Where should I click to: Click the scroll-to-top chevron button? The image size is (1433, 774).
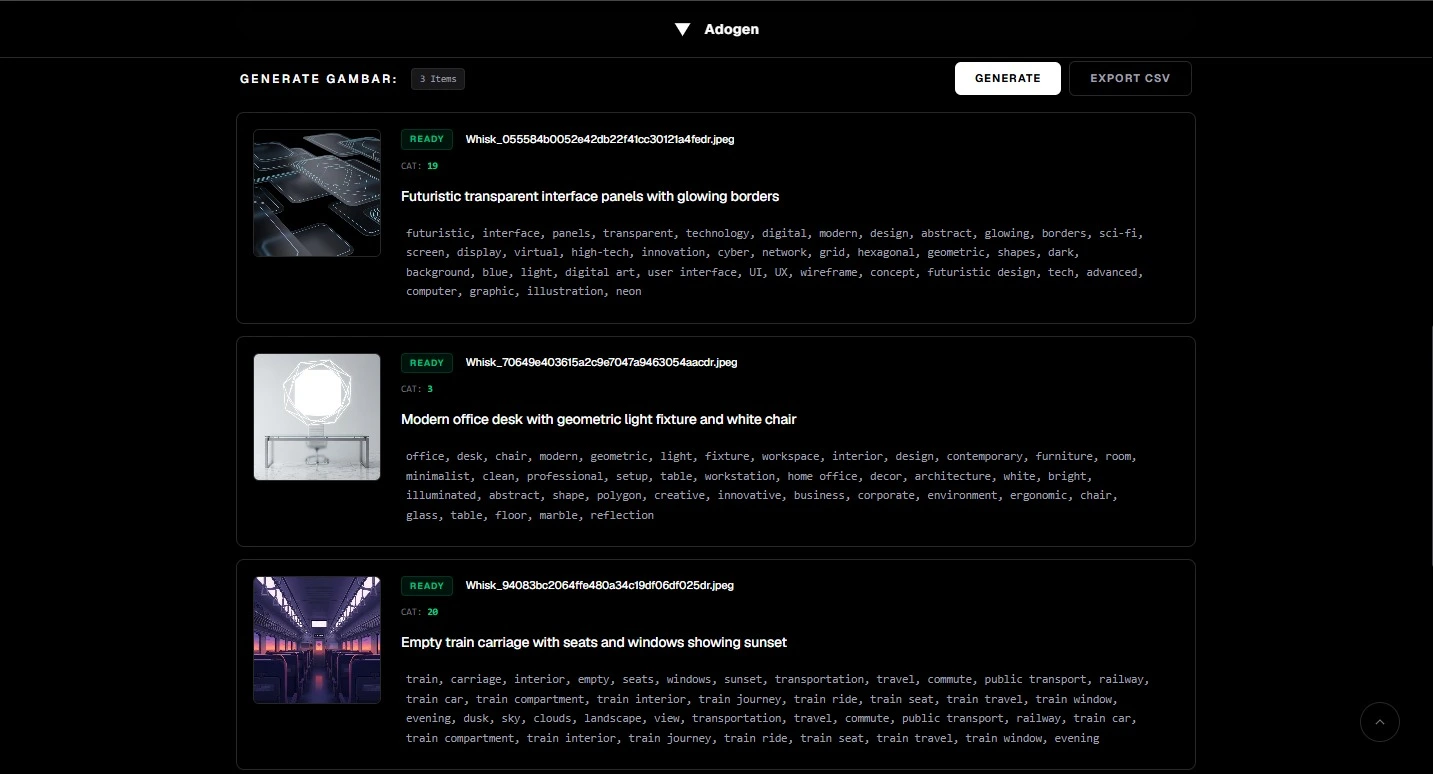[1380, 721]
